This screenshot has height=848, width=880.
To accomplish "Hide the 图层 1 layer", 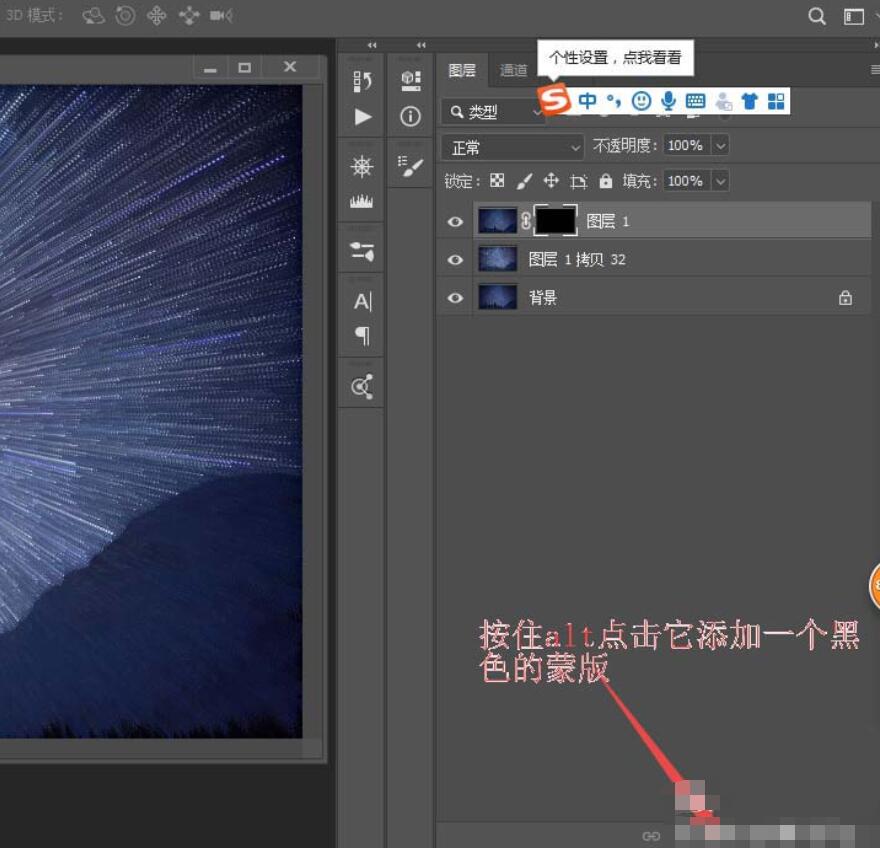I will click(x=455, y=221).
